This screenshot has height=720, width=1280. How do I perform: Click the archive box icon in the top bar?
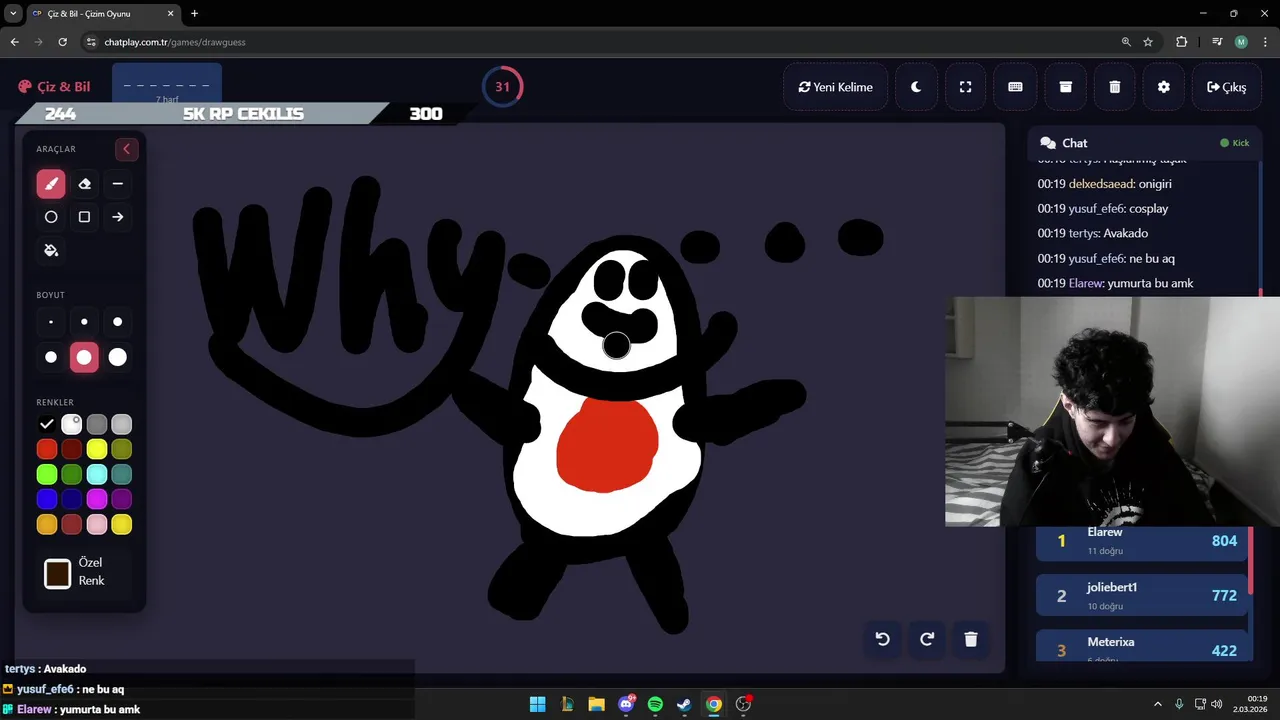[1065, 87]
